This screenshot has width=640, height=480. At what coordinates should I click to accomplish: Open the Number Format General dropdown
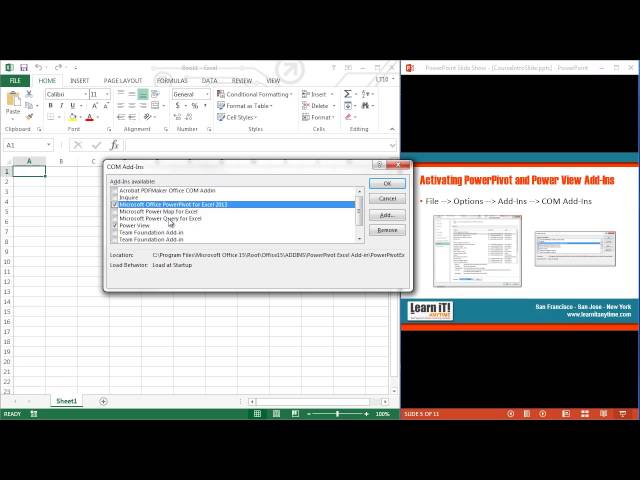point(190,94)
